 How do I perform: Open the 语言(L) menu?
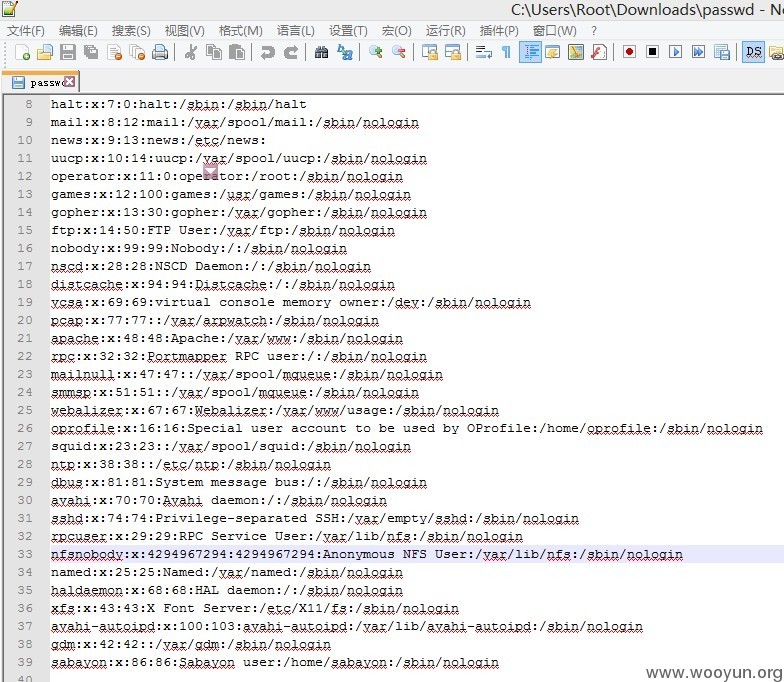296,31
